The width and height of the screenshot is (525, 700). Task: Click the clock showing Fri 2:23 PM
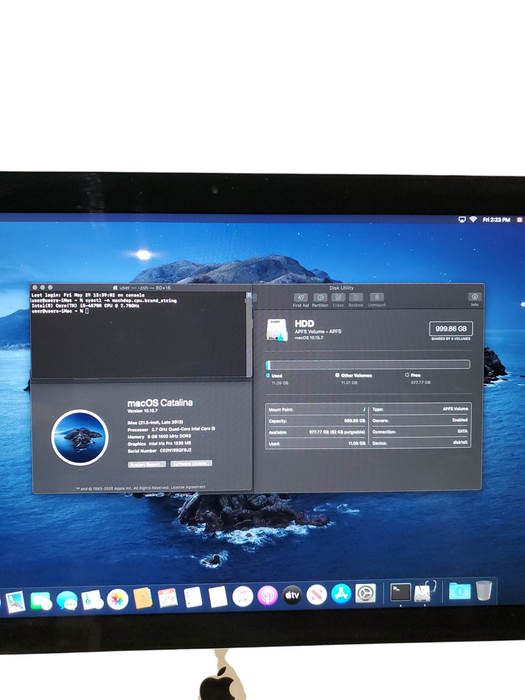pos(496,220)
